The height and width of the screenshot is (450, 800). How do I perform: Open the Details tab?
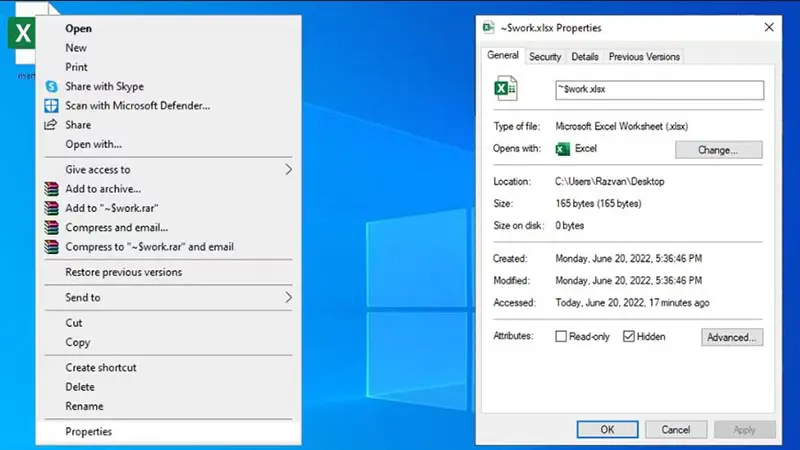(x=585, y=57)
